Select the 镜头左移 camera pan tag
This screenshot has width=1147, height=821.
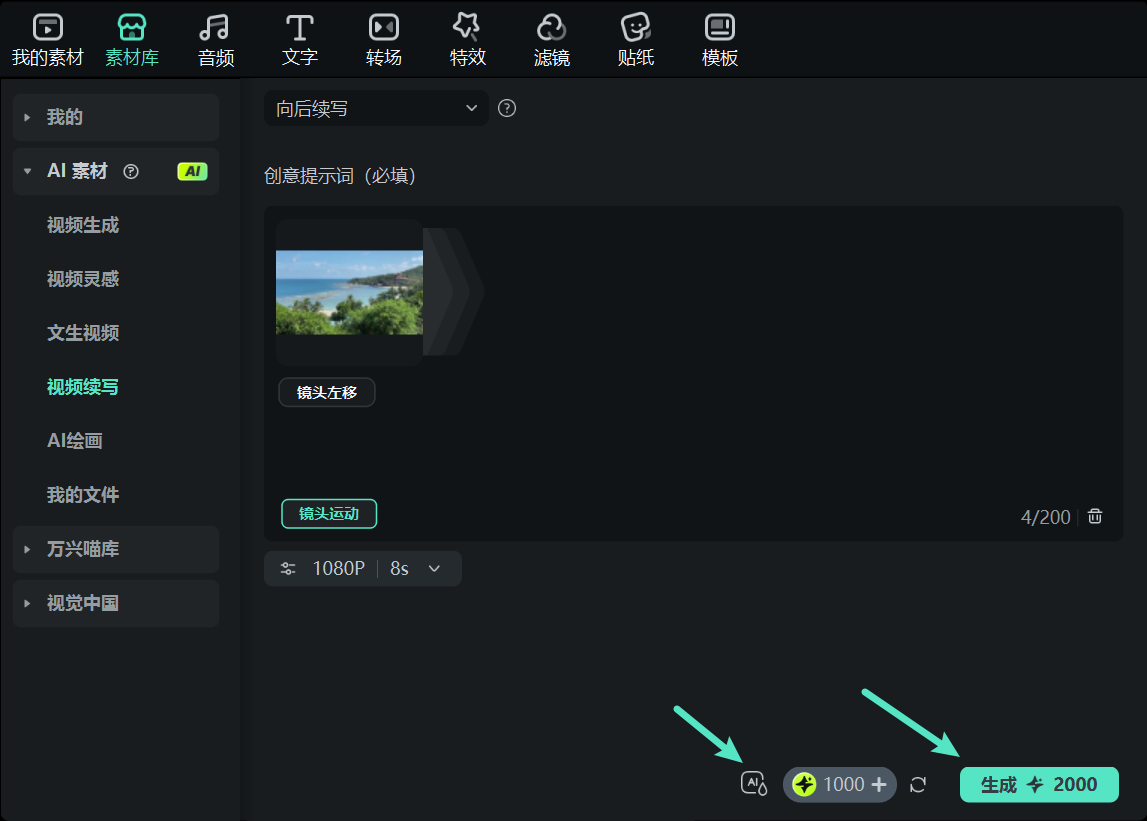point(326,392)
